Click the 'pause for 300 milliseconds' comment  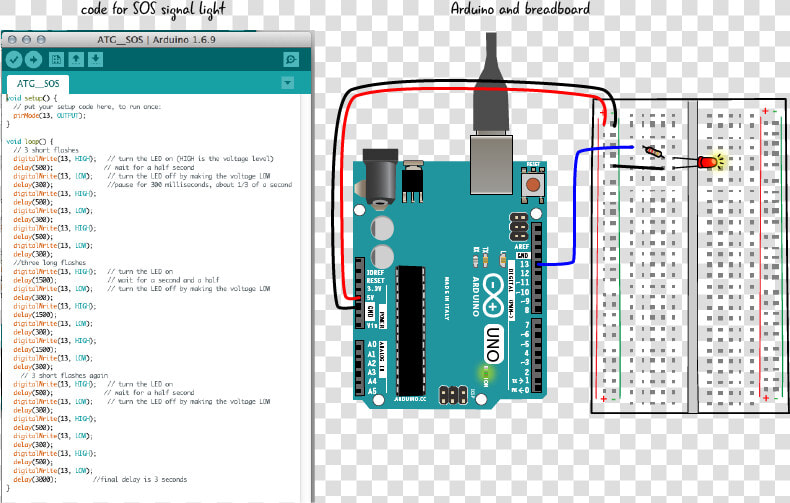pyautogui.click(x=200, y=184)
